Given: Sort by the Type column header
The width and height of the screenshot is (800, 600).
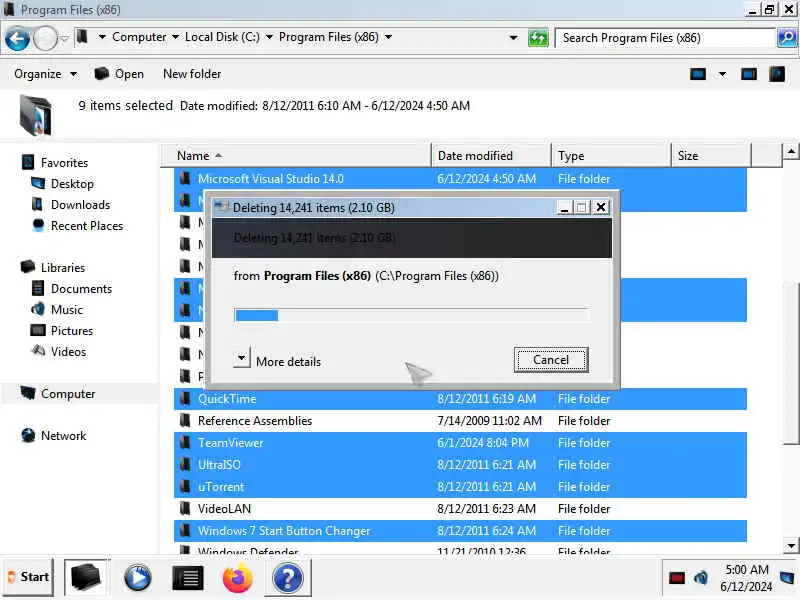Looking at the screenshot, I should click(x=611, y=156).
